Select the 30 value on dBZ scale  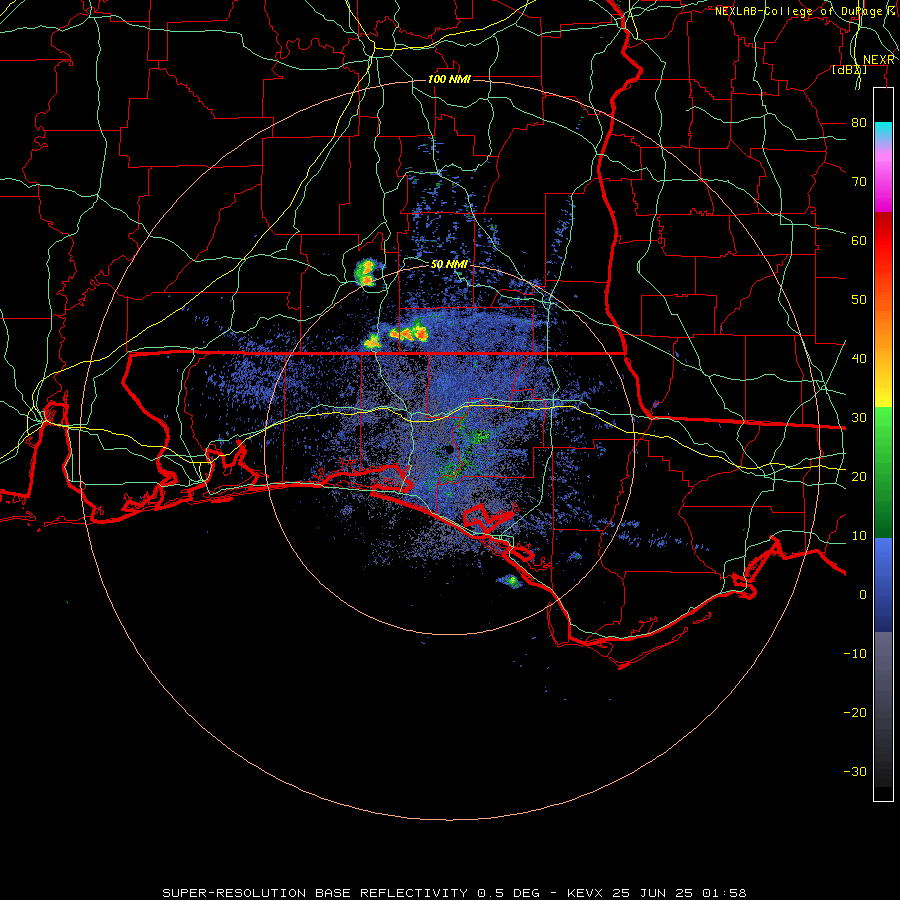pos(859,418)
